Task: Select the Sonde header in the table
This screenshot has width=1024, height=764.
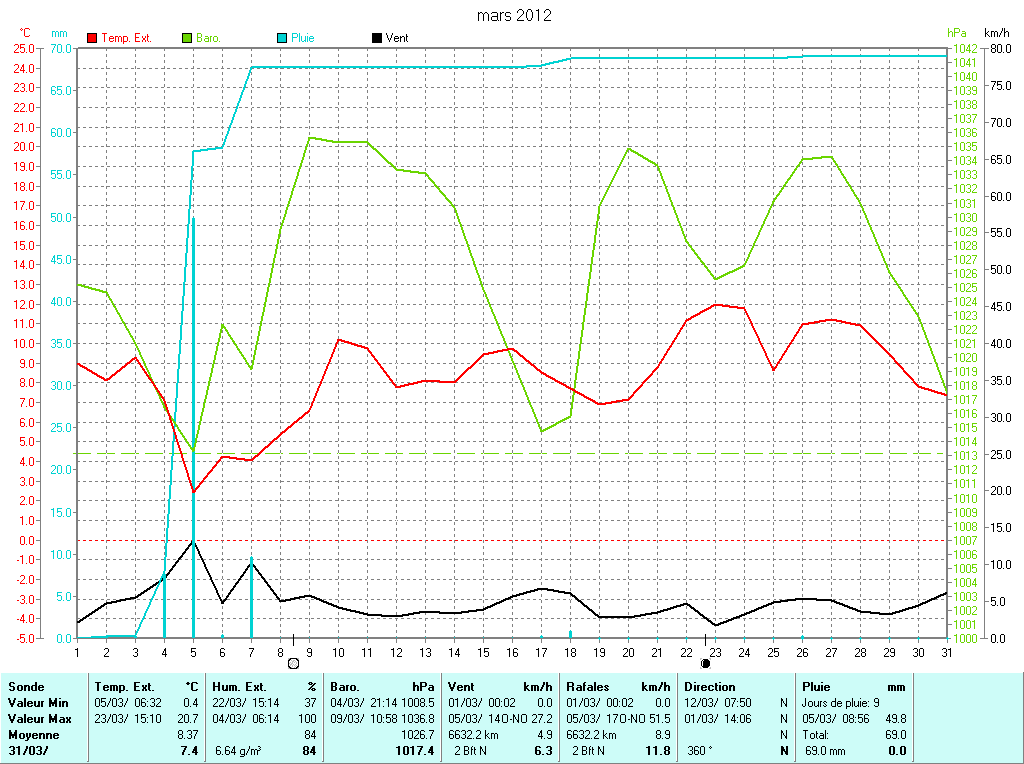Action: (25, 687)
